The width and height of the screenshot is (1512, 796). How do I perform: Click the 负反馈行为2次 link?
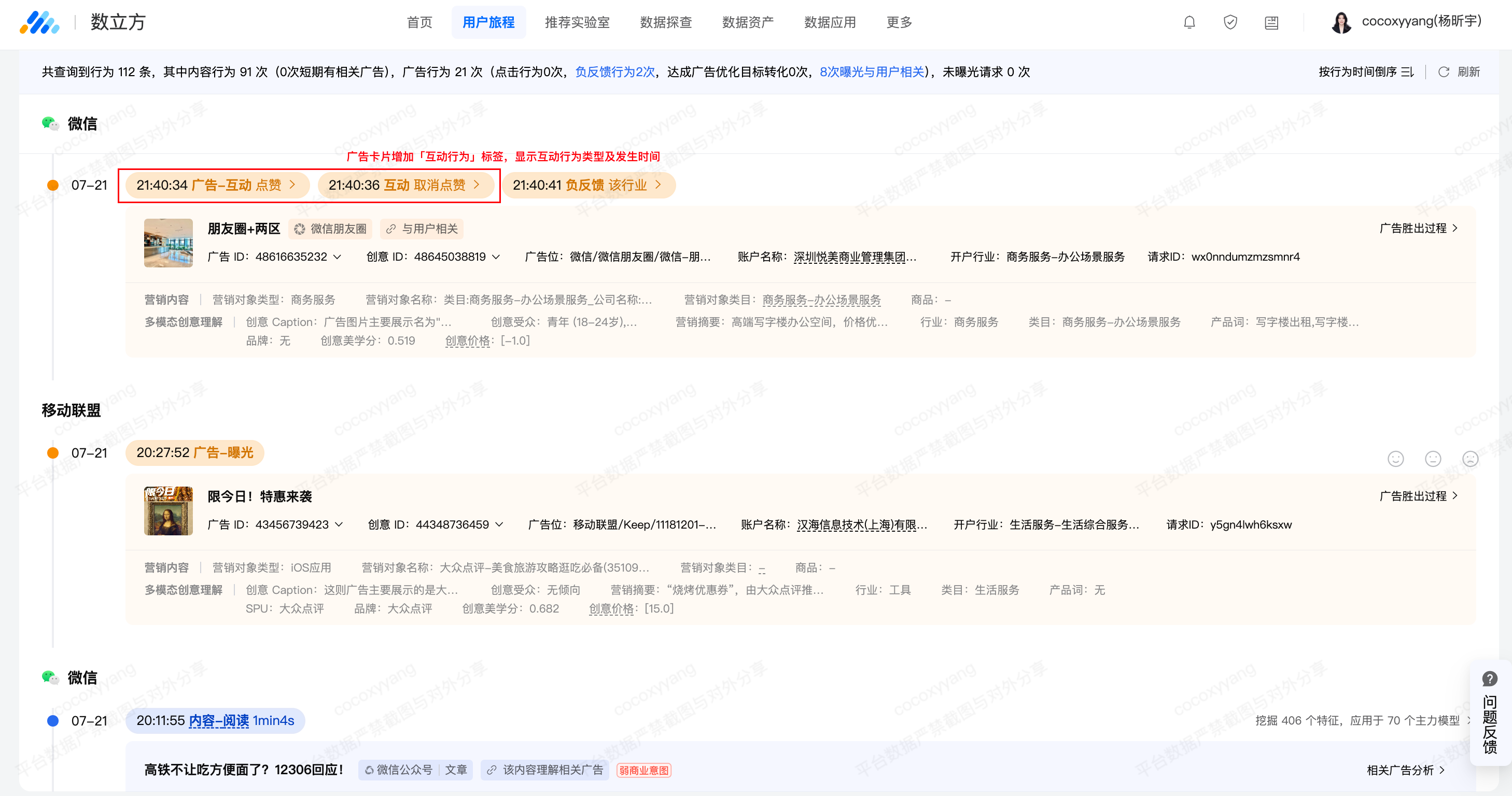[614, 72]
